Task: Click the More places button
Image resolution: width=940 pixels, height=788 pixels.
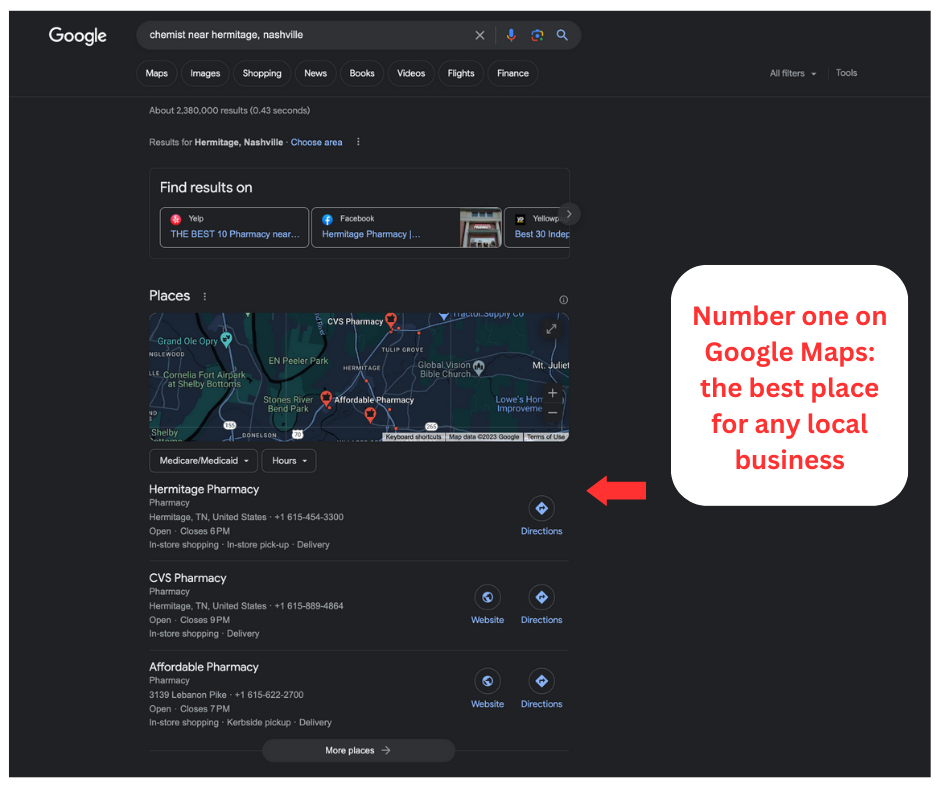Action: point(358,750)
